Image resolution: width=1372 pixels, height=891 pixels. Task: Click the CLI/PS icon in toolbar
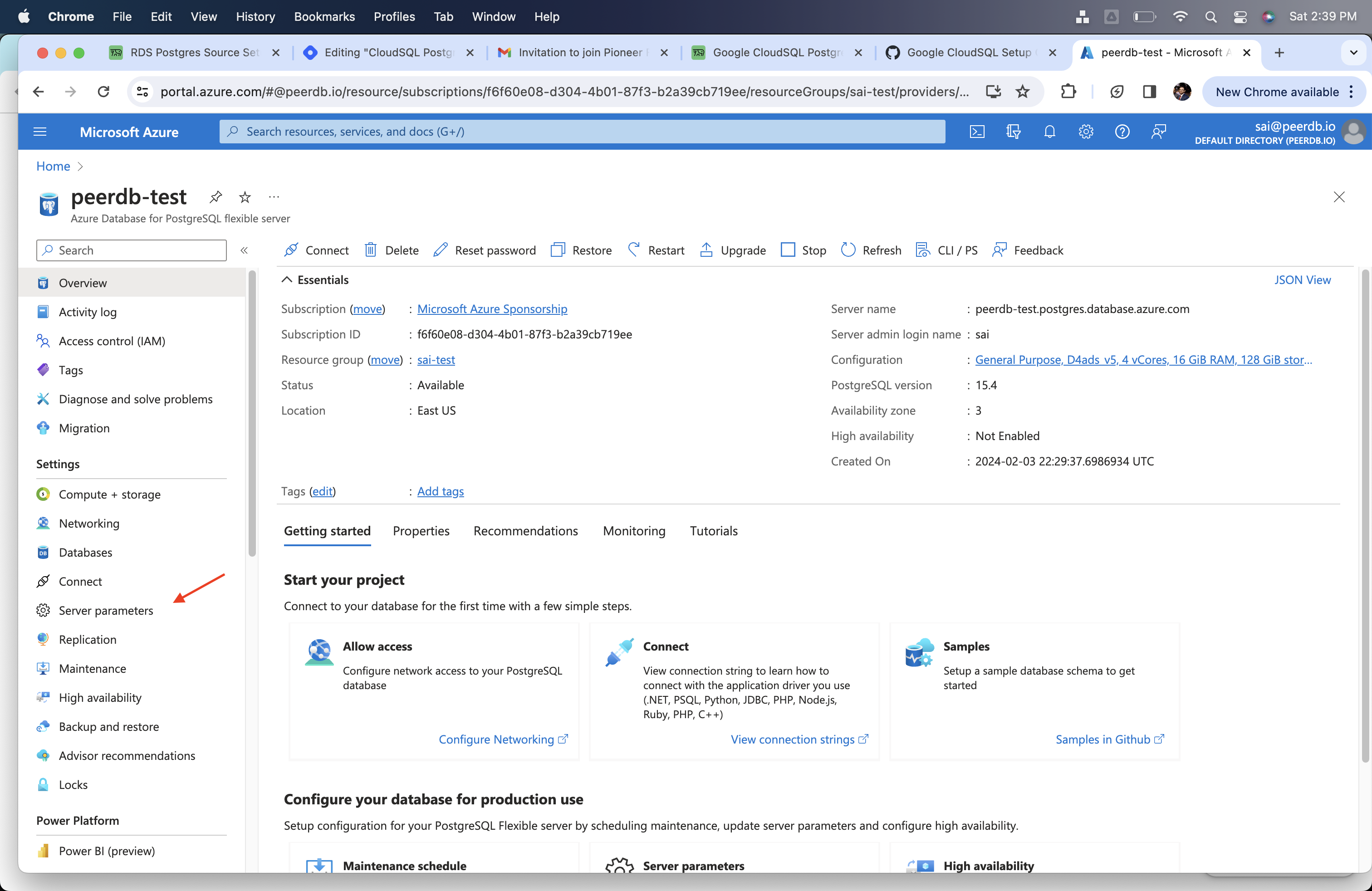click(x=922, y=250)
